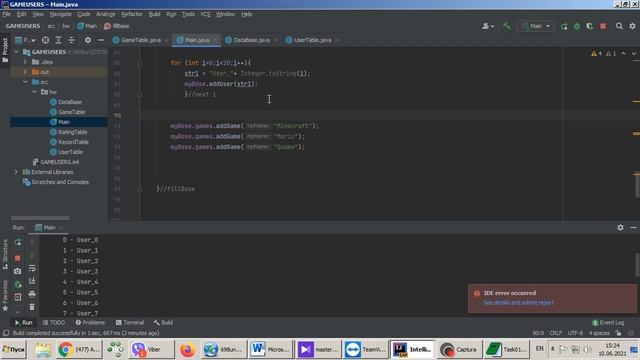Click Print icon in Run console toolbar
Image resolution: width=640 pixels, height=360 pixels.
coord(32,294)
